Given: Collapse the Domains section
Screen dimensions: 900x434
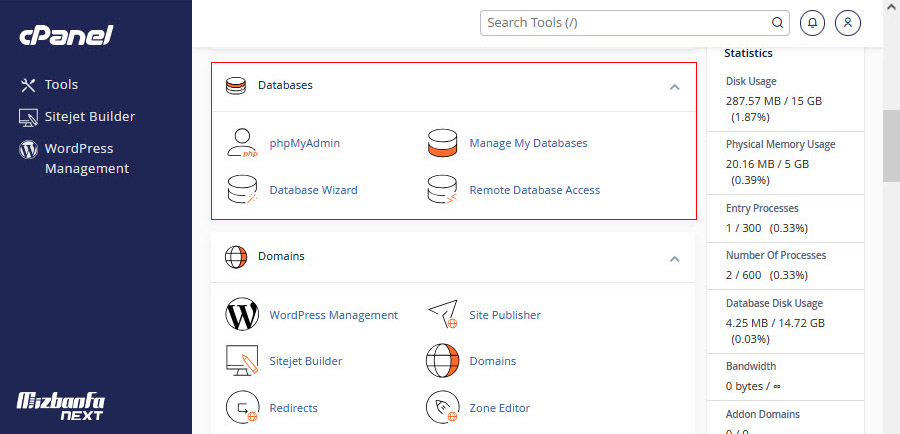Looking at the screenshot, I should tap(675, 258).
